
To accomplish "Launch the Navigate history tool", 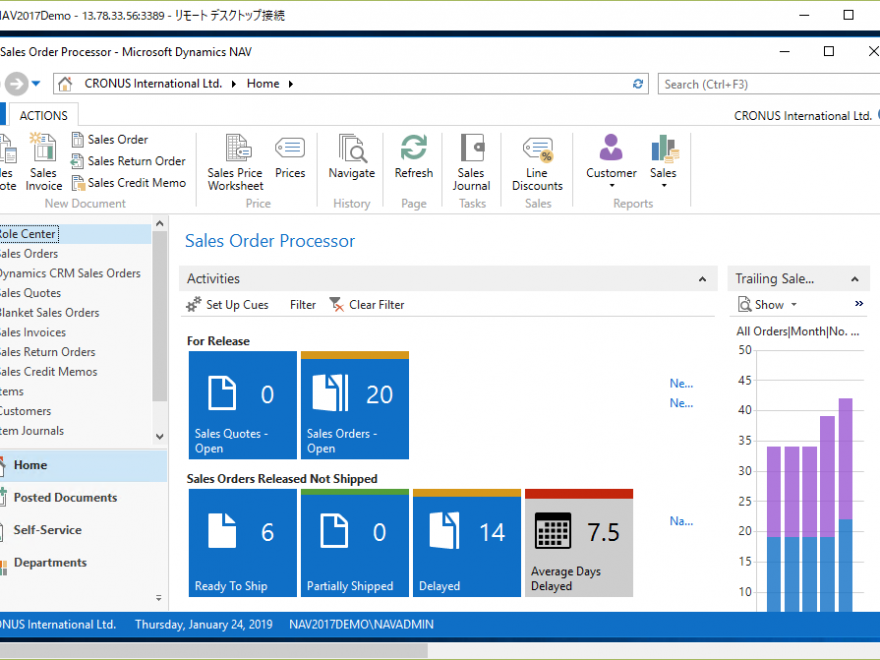I will click(352, 157).
